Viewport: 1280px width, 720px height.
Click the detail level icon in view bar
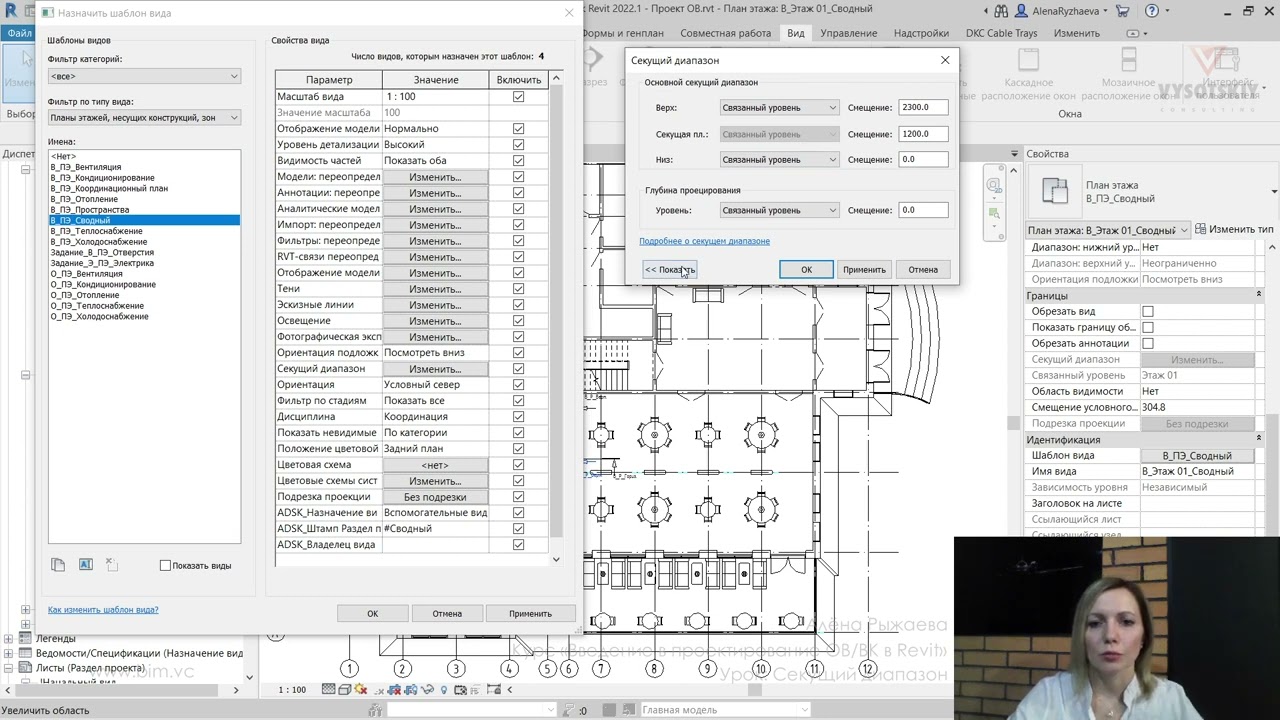coord(329,690)
